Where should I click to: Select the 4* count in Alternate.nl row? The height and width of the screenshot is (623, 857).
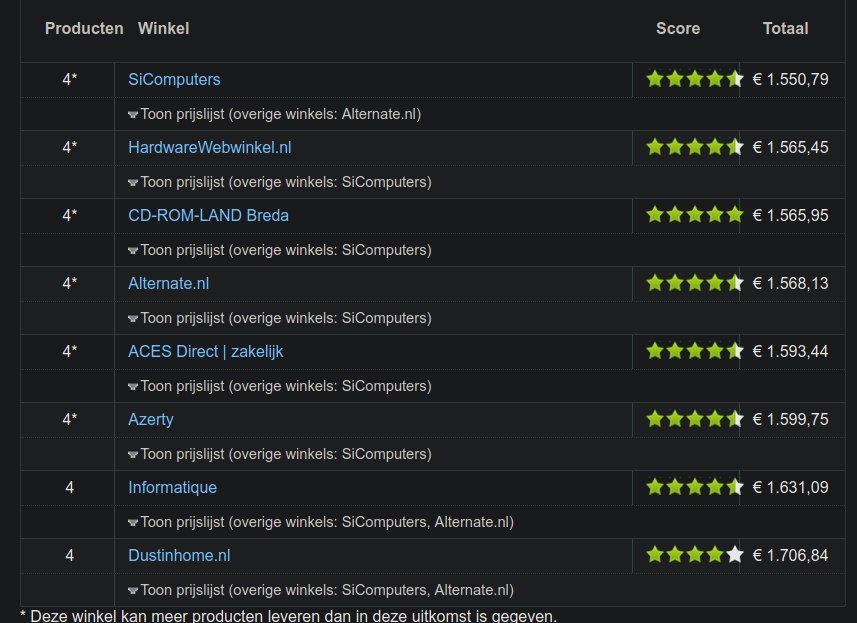coord(69,284)
